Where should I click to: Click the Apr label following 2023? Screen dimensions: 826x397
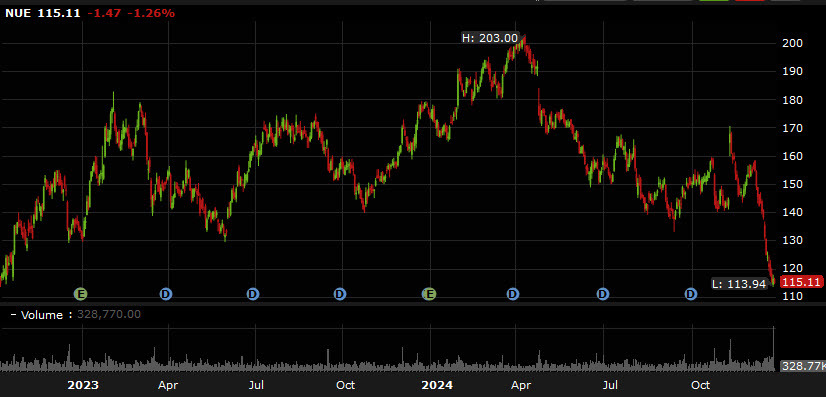(168, 385)
